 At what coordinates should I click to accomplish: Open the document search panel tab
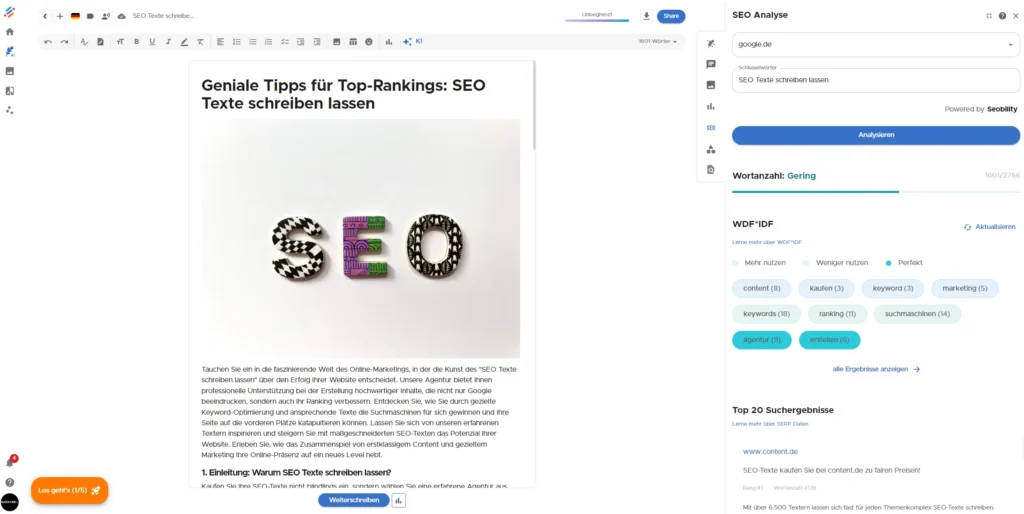711,170
